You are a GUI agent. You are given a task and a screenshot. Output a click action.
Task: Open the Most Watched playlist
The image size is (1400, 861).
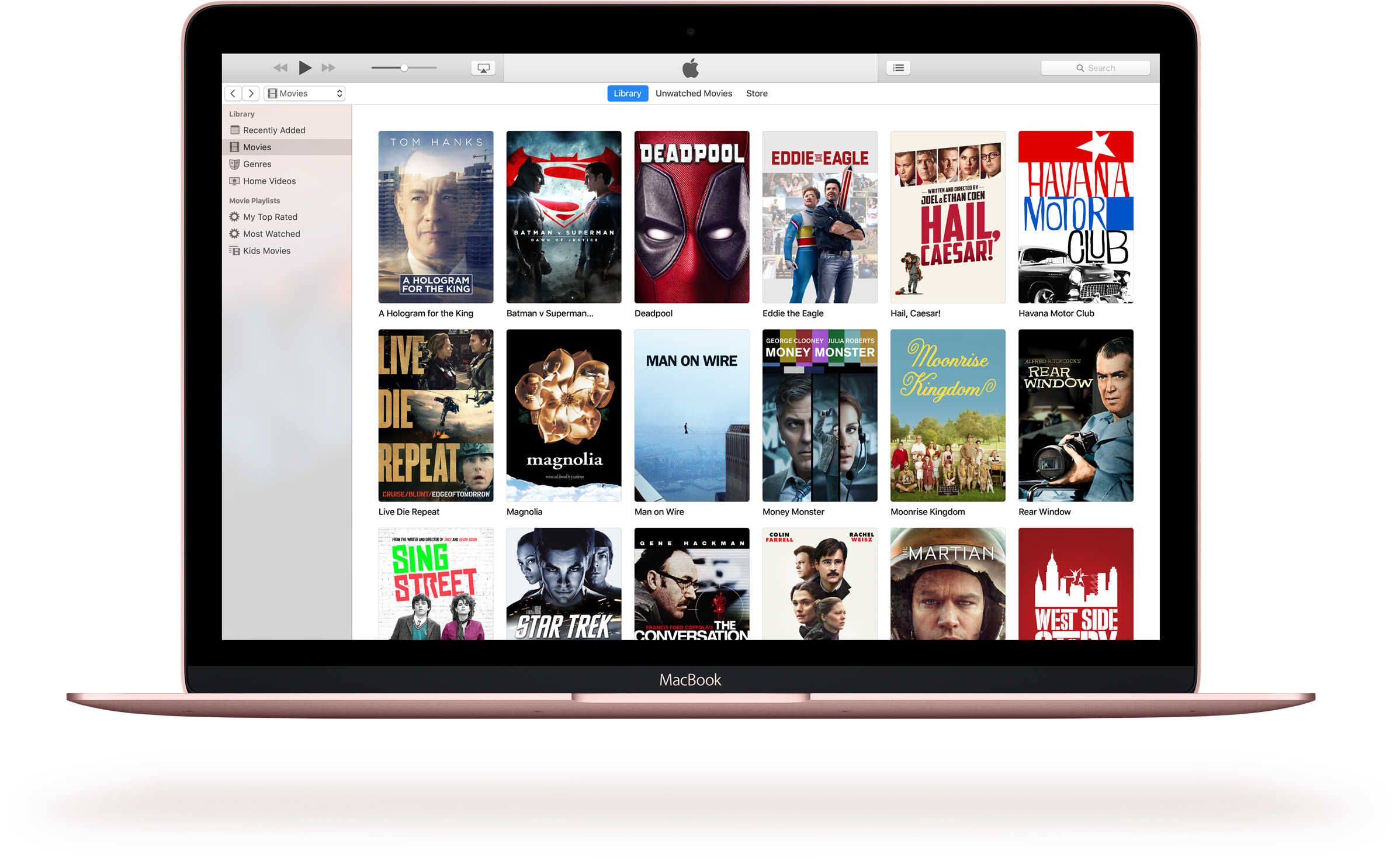287,234
